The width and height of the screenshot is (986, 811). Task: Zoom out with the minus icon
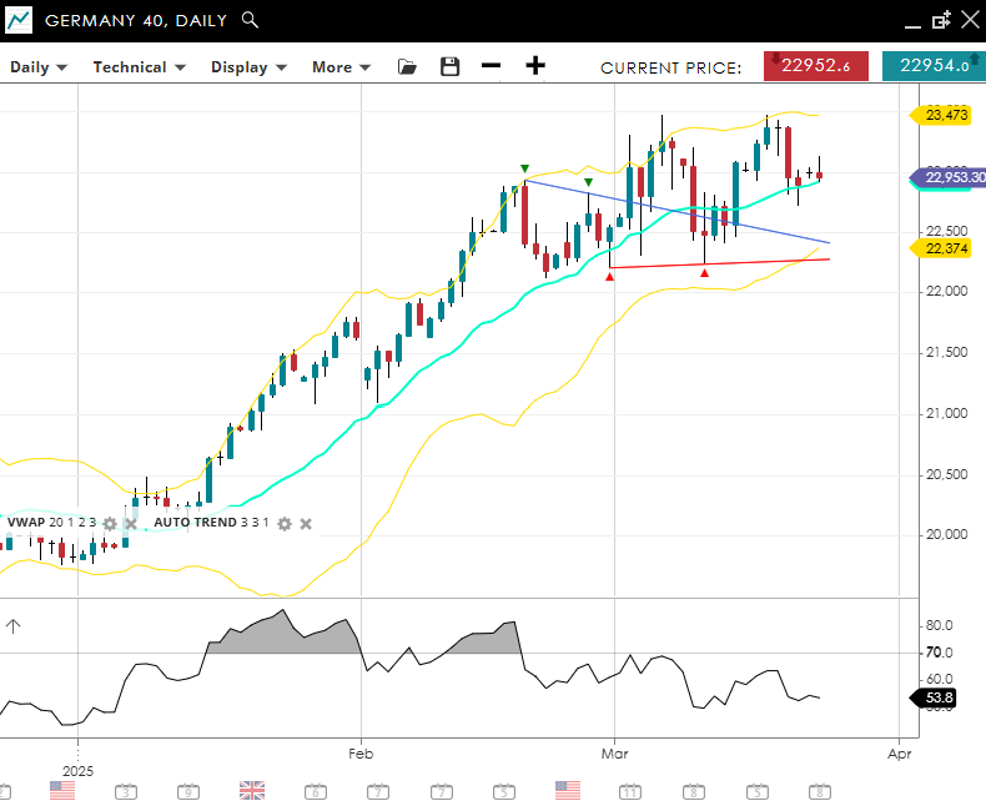(490, 67)
